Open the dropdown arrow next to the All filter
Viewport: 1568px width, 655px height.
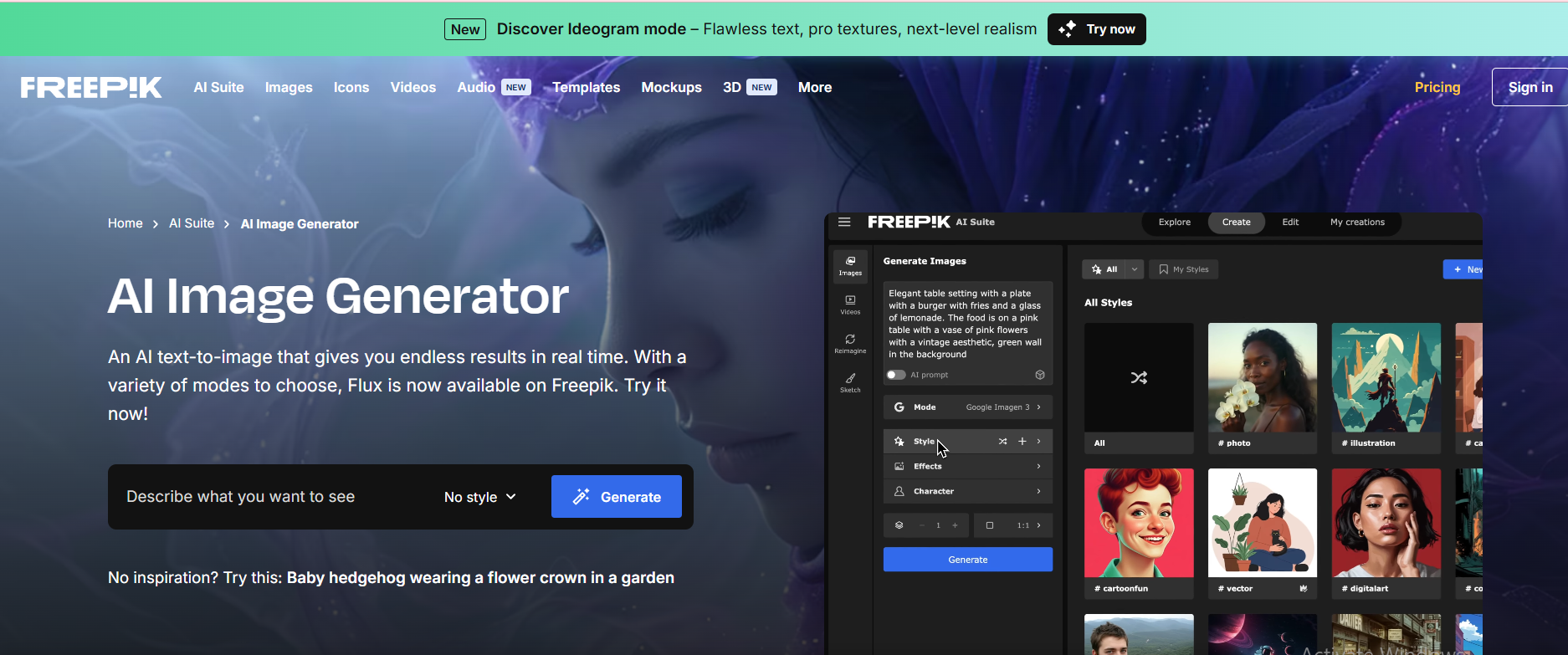click(x=1135, y=269)
